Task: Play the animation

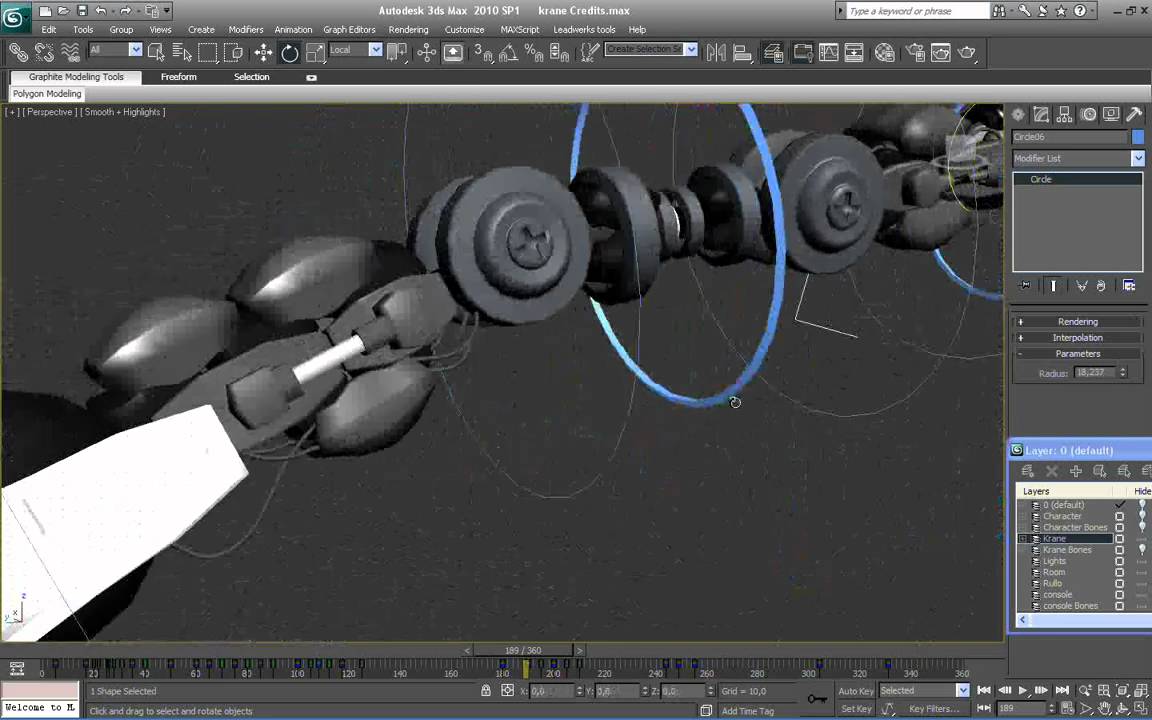Action: [1023, 691]
